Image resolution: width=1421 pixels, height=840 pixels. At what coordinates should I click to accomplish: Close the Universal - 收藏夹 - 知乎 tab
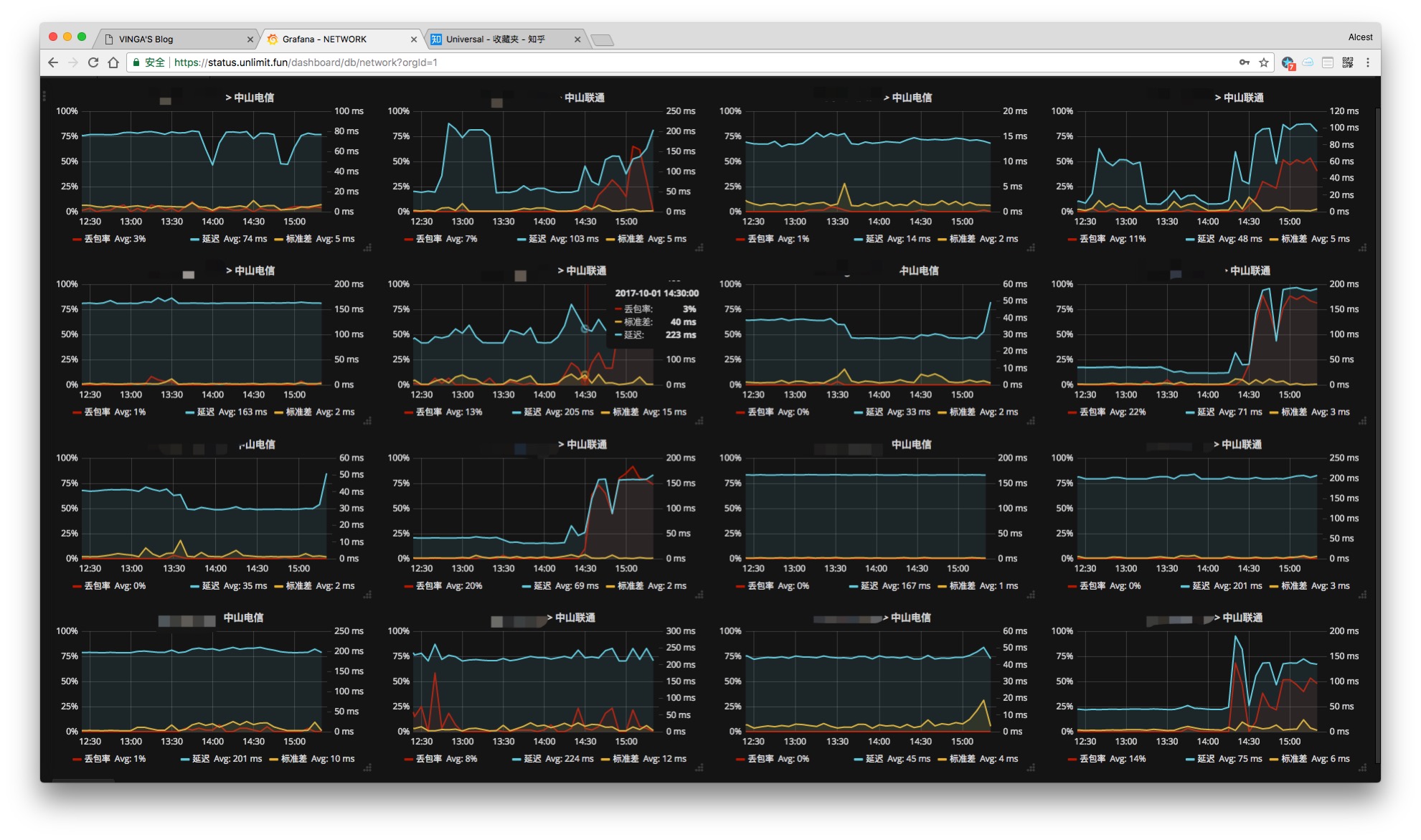point(577,39)
